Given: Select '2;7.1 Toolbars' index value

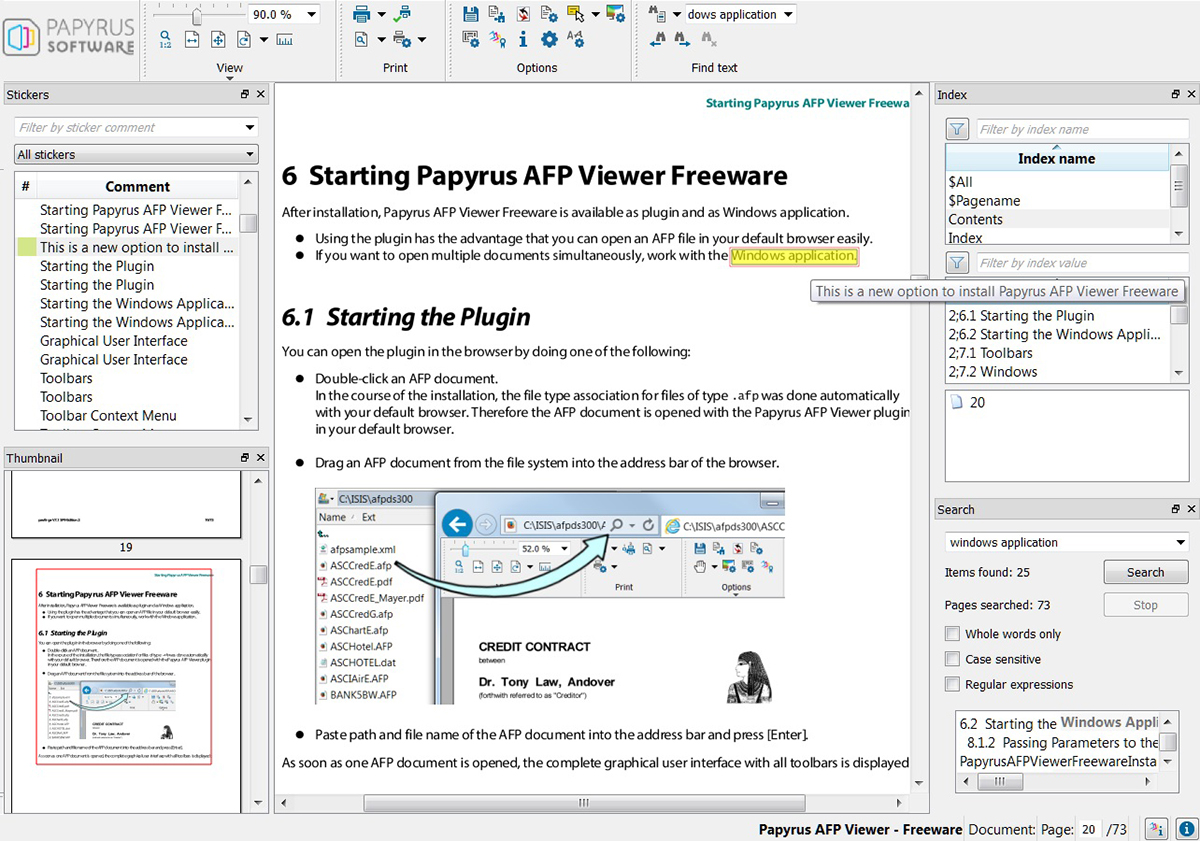Looking at the screenshot, I should tap(990, 353).
